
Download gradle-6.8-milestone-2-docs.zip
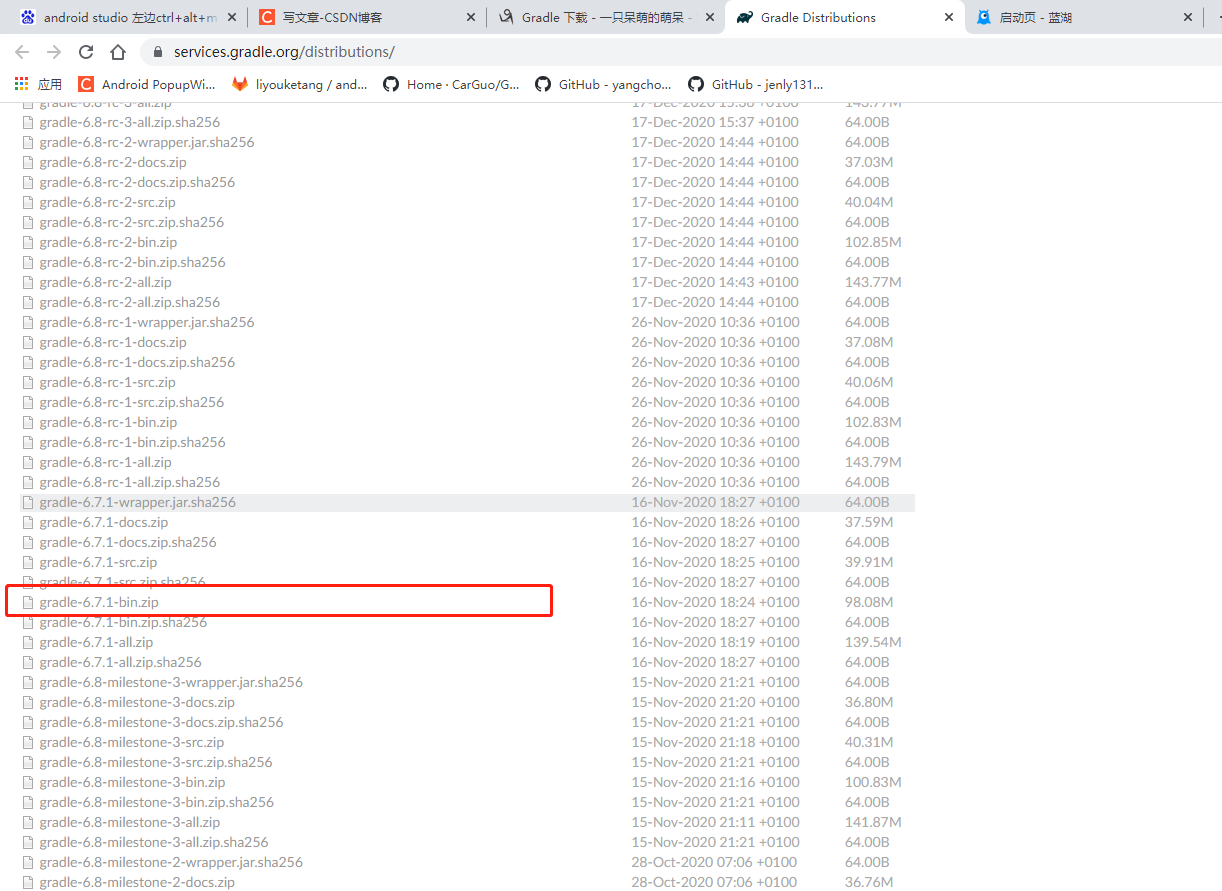(137, 882)
